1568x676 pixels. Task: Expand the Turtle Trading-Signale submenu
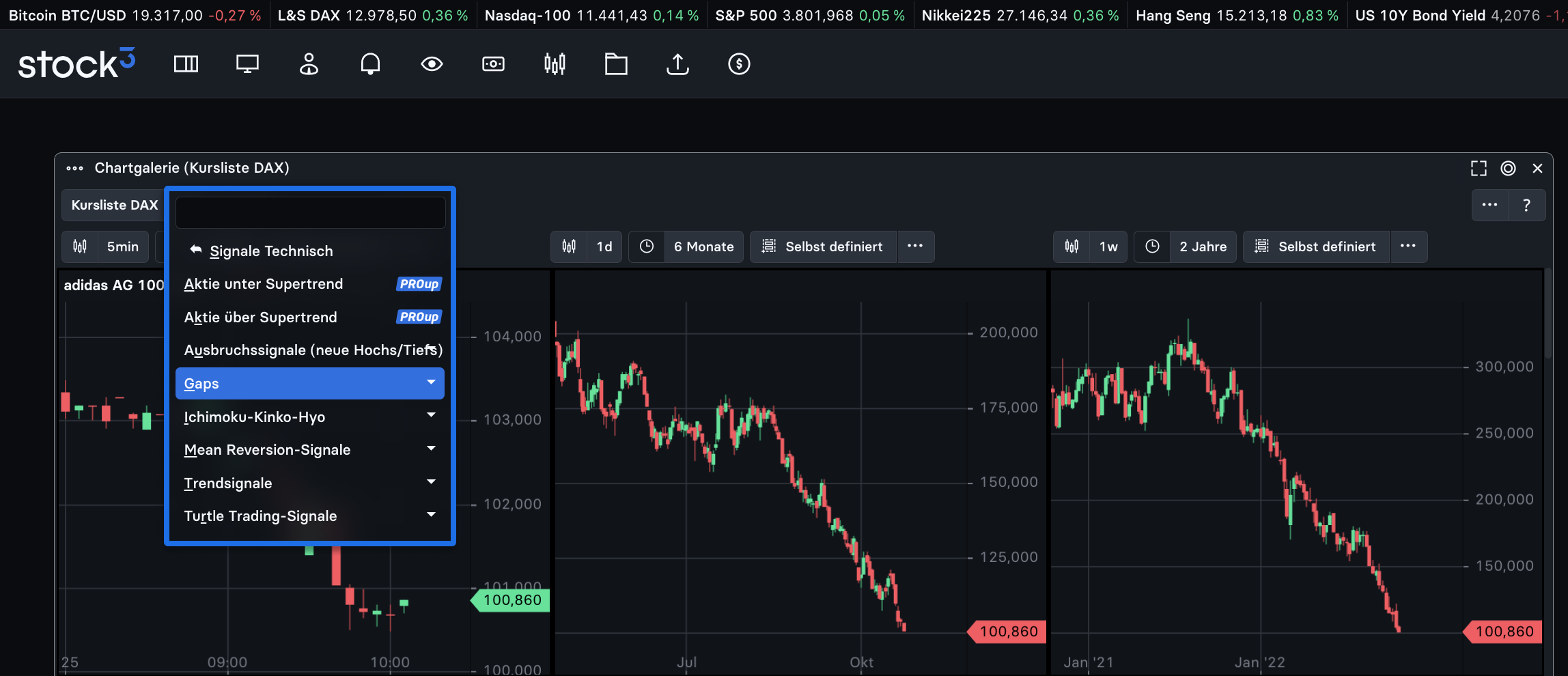(310, 516)
